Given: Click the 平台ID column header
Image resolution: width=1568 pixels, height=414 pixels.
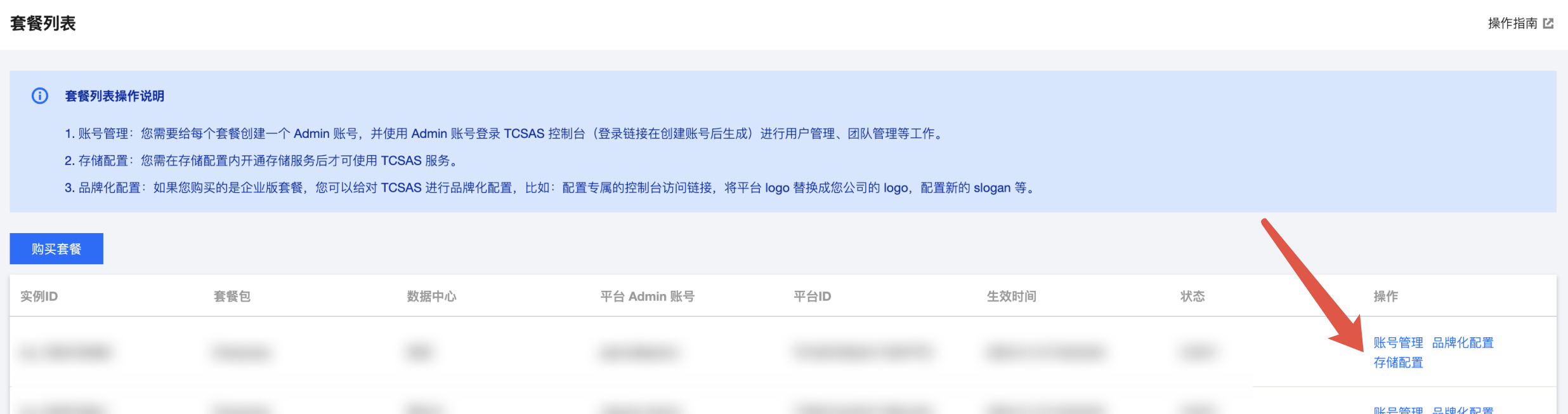Looking at the screenshot, I should [812, 297].
